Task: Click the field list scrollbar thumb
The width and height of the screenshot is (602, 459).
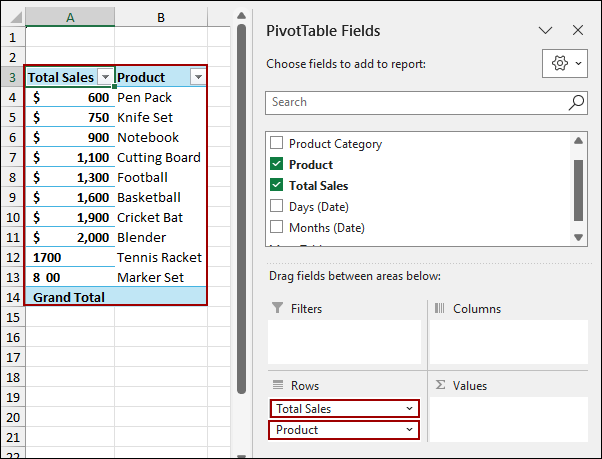Action: tap(578, 190)
